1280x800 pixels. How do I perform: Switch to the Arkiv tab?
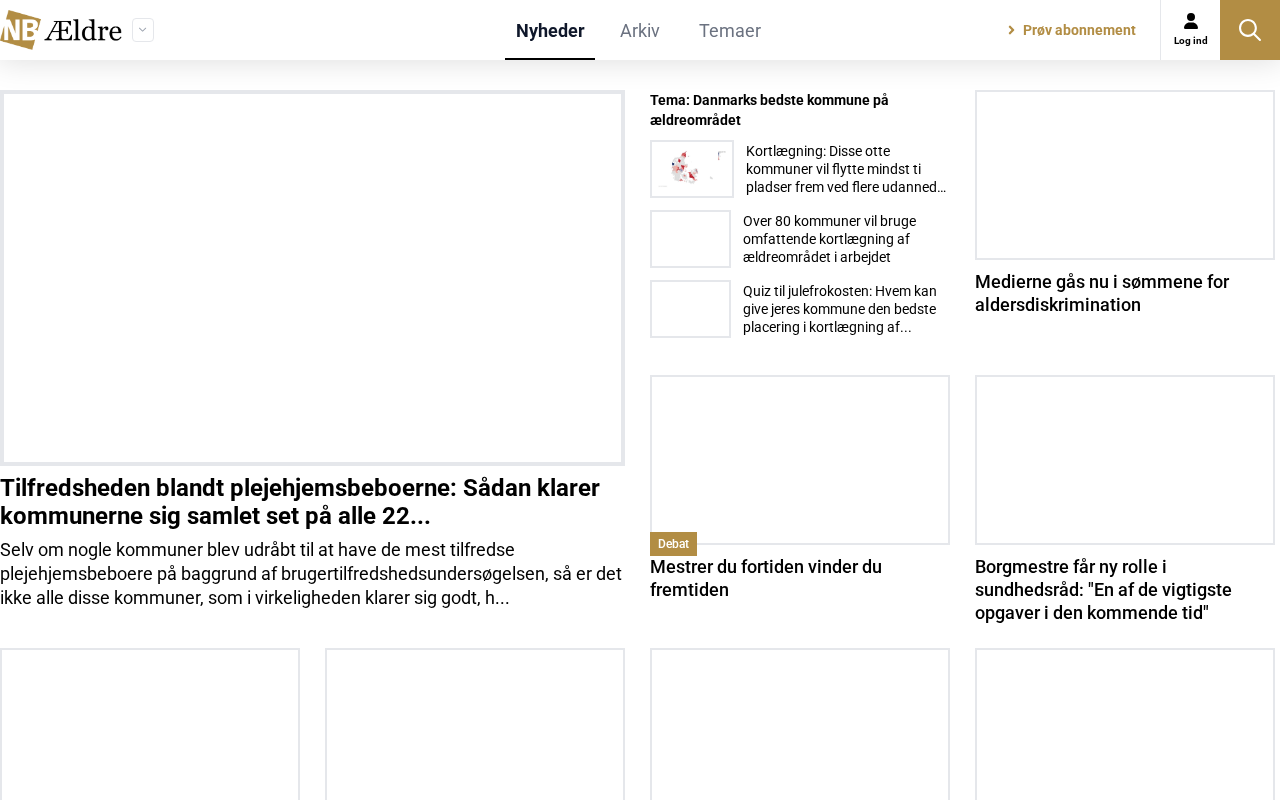point(640,31)
